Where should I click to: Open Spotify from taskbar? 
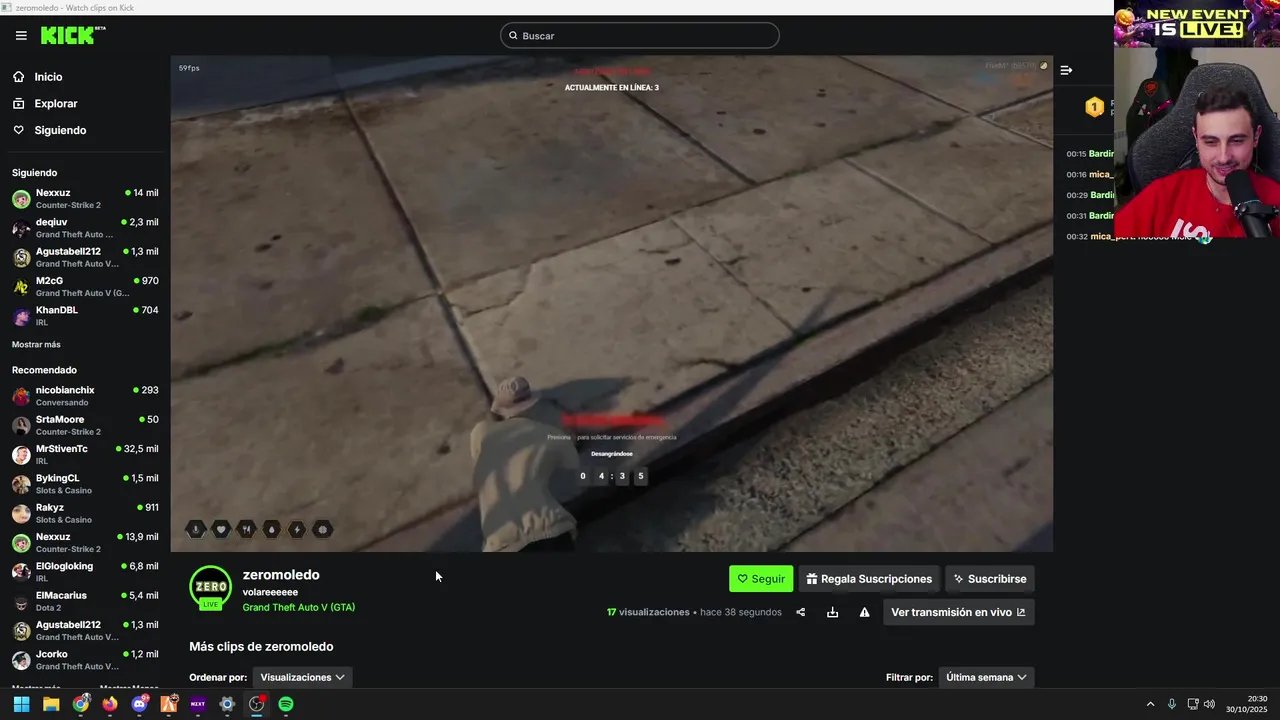(x=286, y=704)
